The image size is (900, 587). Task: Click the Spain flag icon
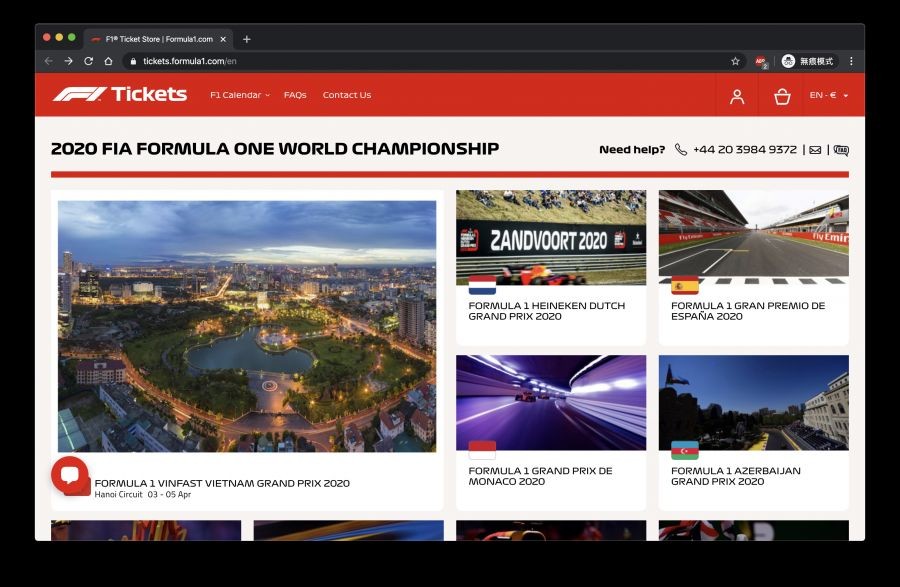click(x=685, y=285)
